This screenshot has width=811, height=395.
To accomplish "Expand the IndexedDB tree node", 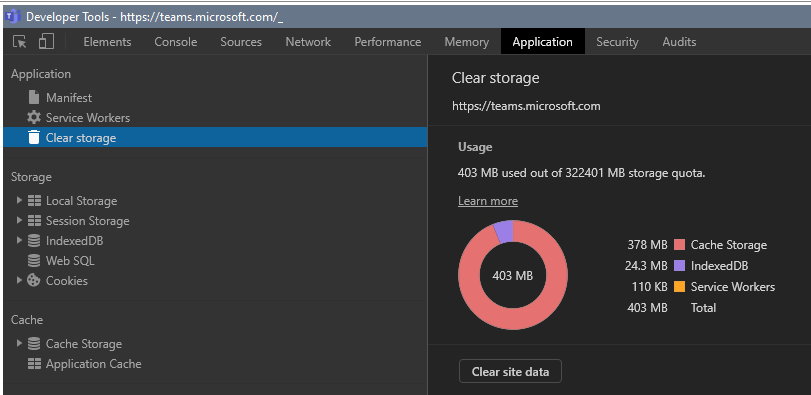I will click(x=20, y=240).
